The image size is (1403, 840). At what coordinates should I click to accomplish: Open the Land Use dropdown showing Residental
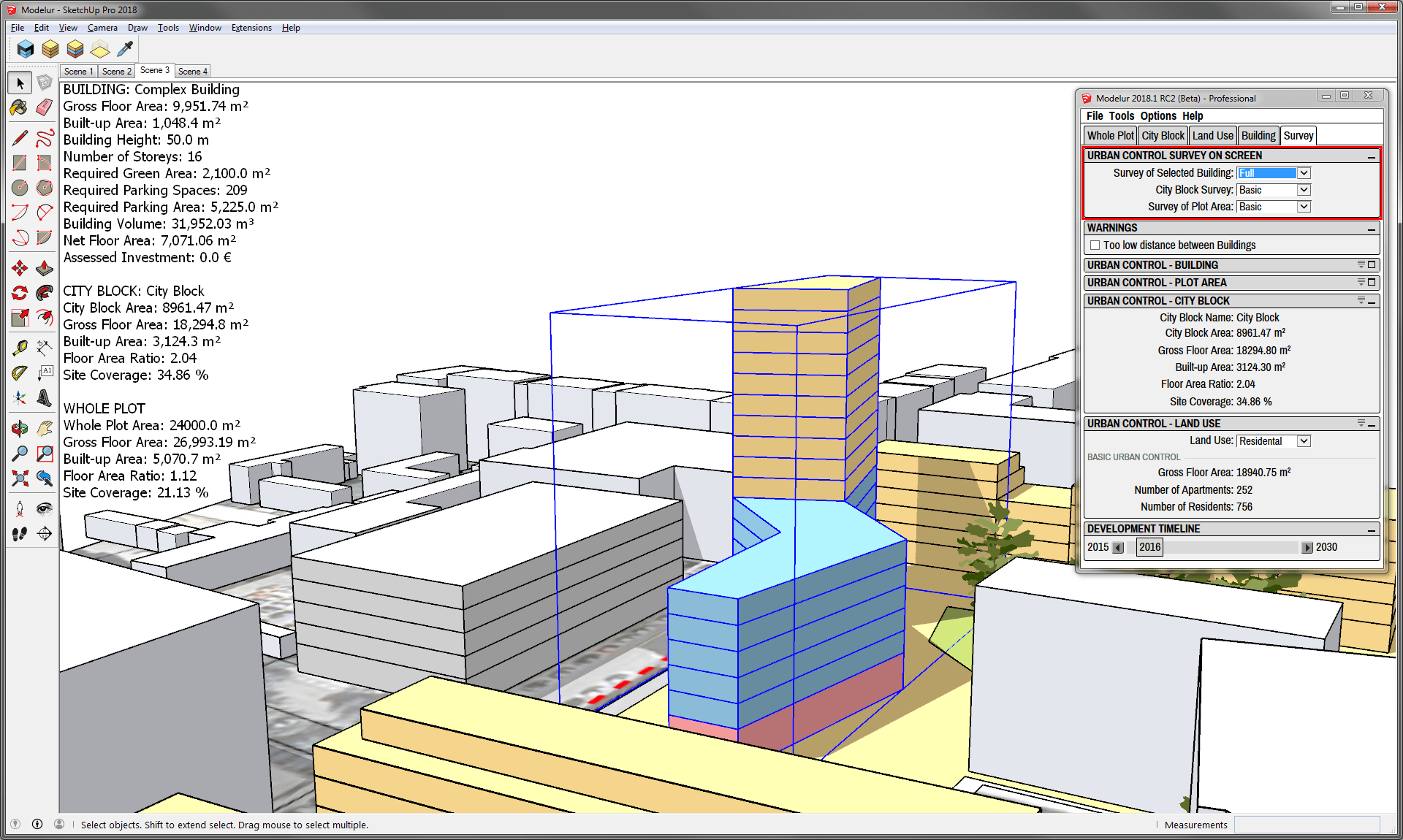coord(1304,440)
